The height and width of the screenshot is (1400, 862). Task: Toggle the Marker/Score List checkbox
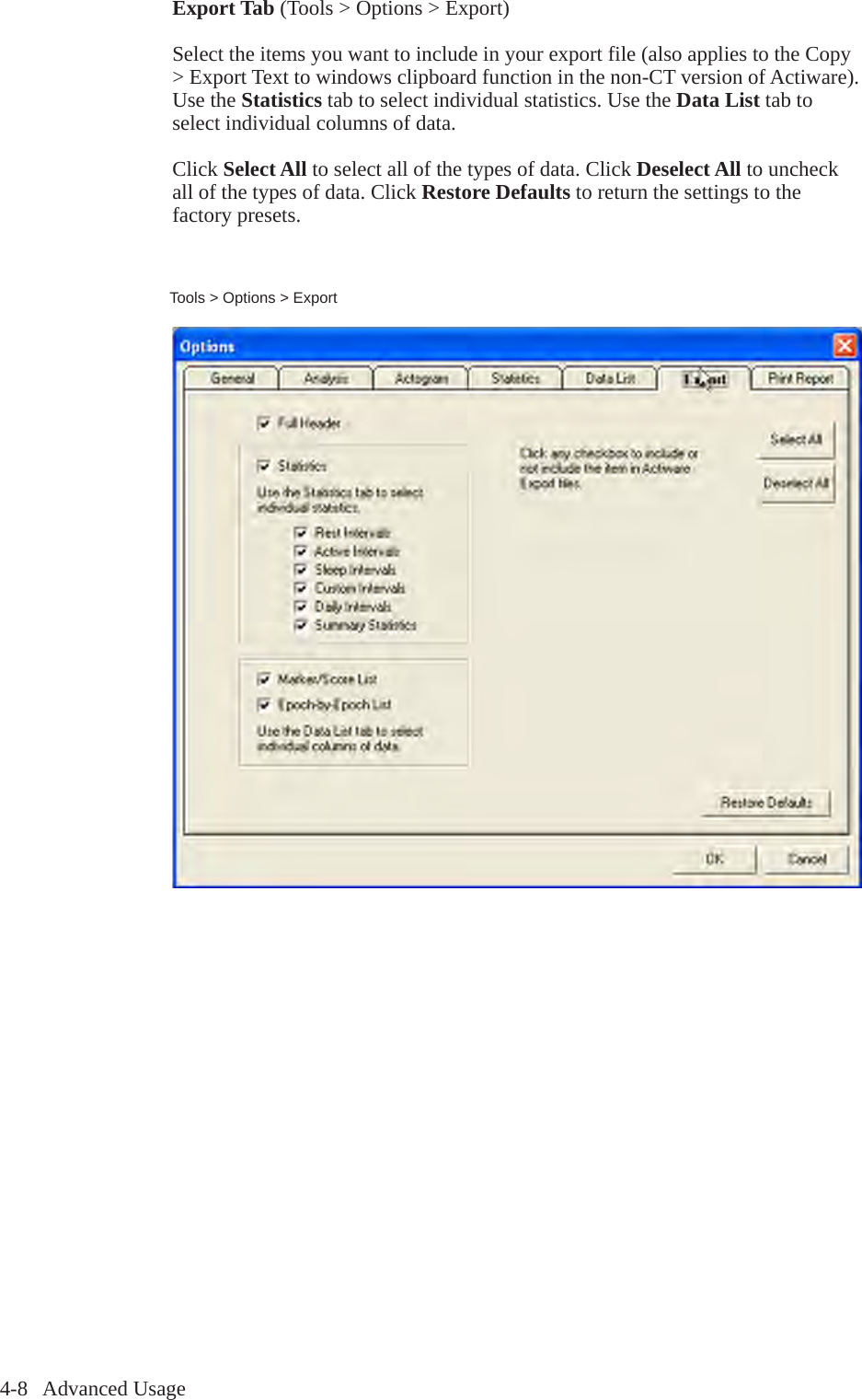[264, 679]
